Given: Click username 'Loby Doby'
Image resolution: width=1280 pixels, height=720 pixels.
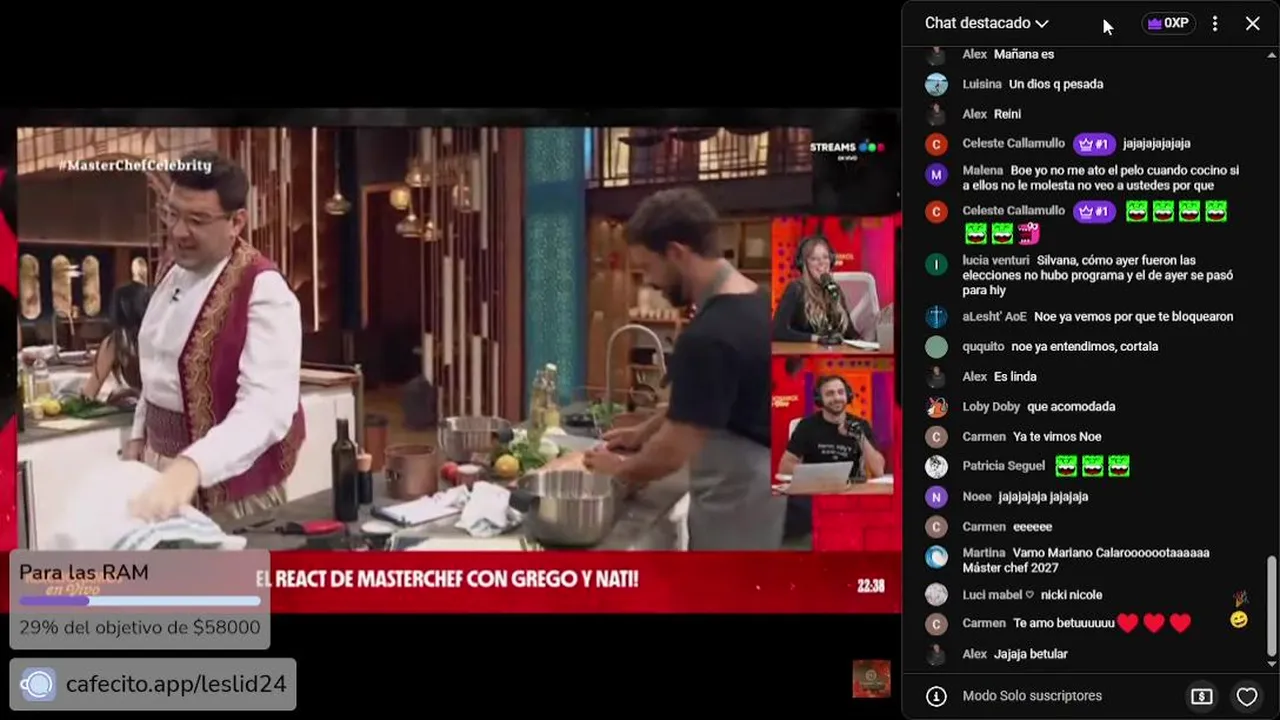Looking at the screenshot, I should click(x=991, y=406).
